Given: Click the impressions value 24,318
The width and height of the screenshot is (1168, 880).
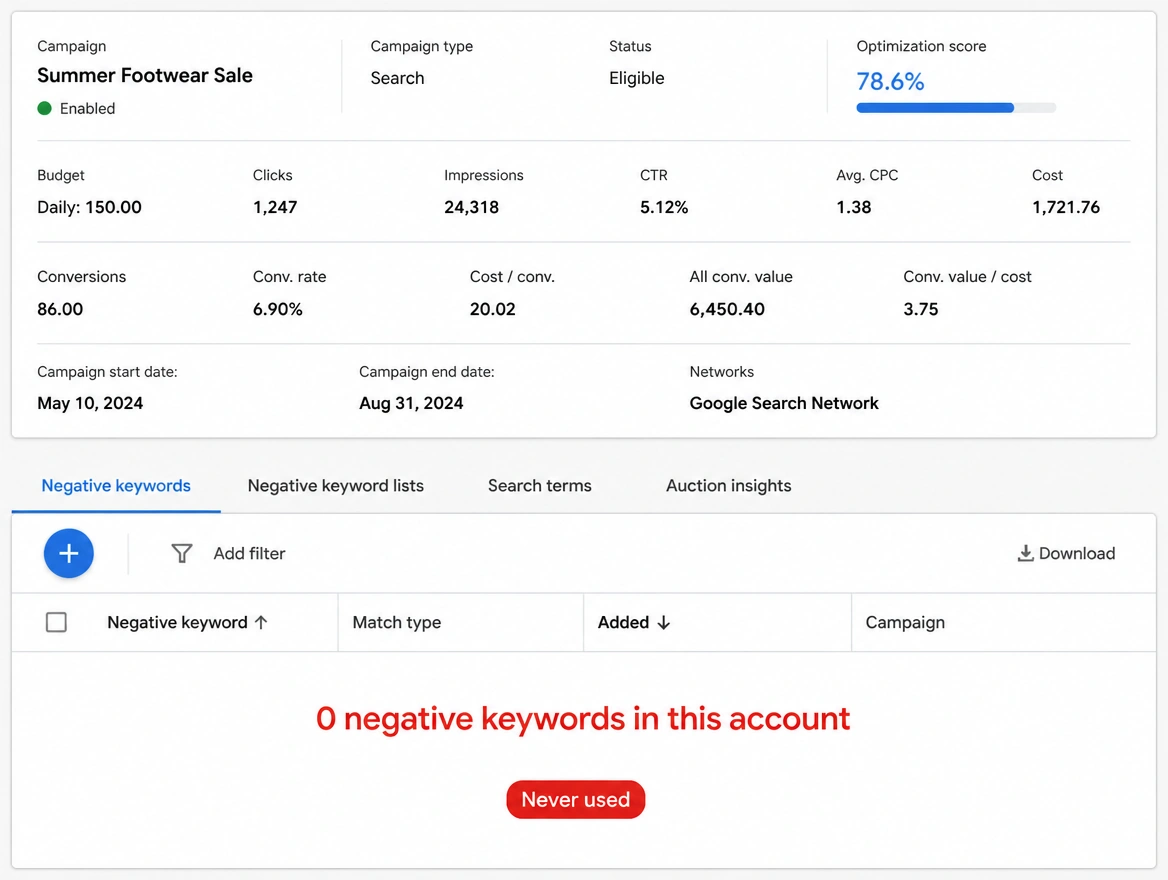Looking at the screenshot, I should [472, 207].
